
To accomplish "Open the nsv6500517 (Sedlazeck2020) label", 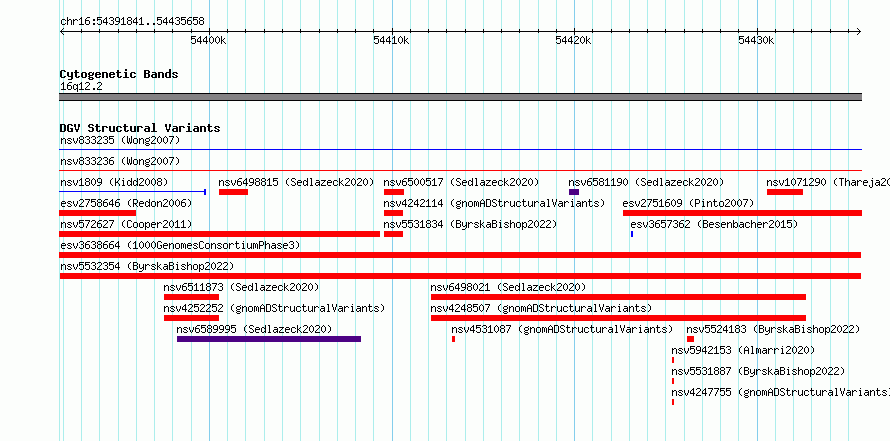I will point(461,182).
